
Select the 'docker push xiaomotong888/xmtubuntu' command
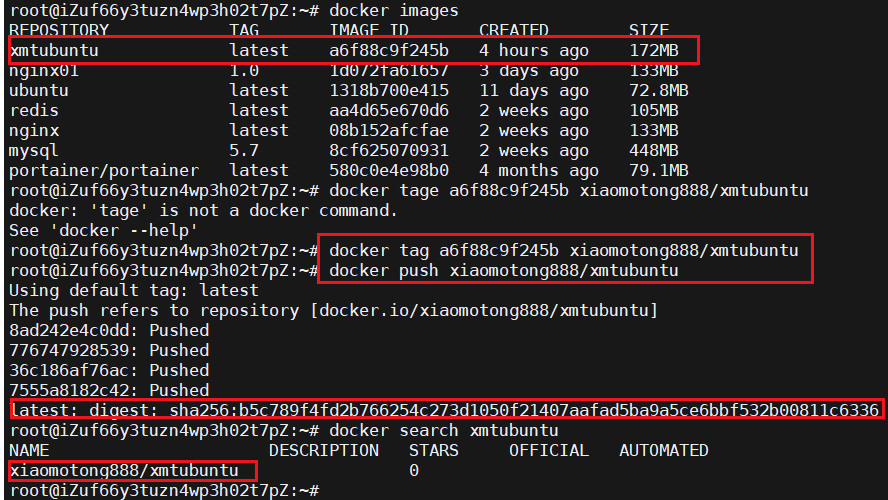coord(503,270)
